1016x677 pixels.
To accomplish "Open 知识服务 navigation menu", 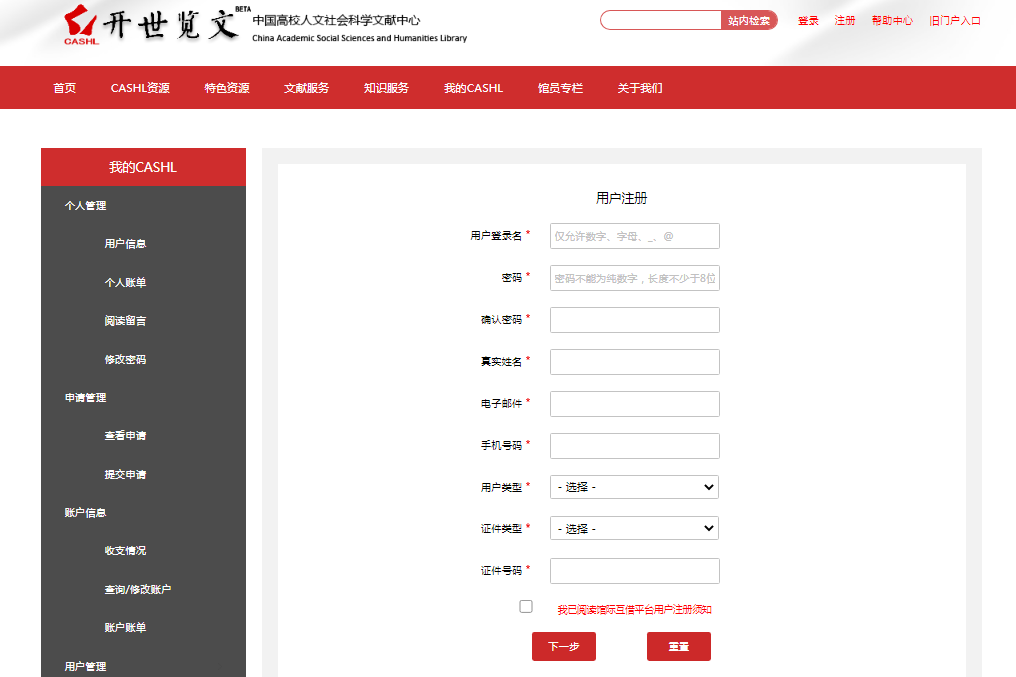I will tap(386, 88).
